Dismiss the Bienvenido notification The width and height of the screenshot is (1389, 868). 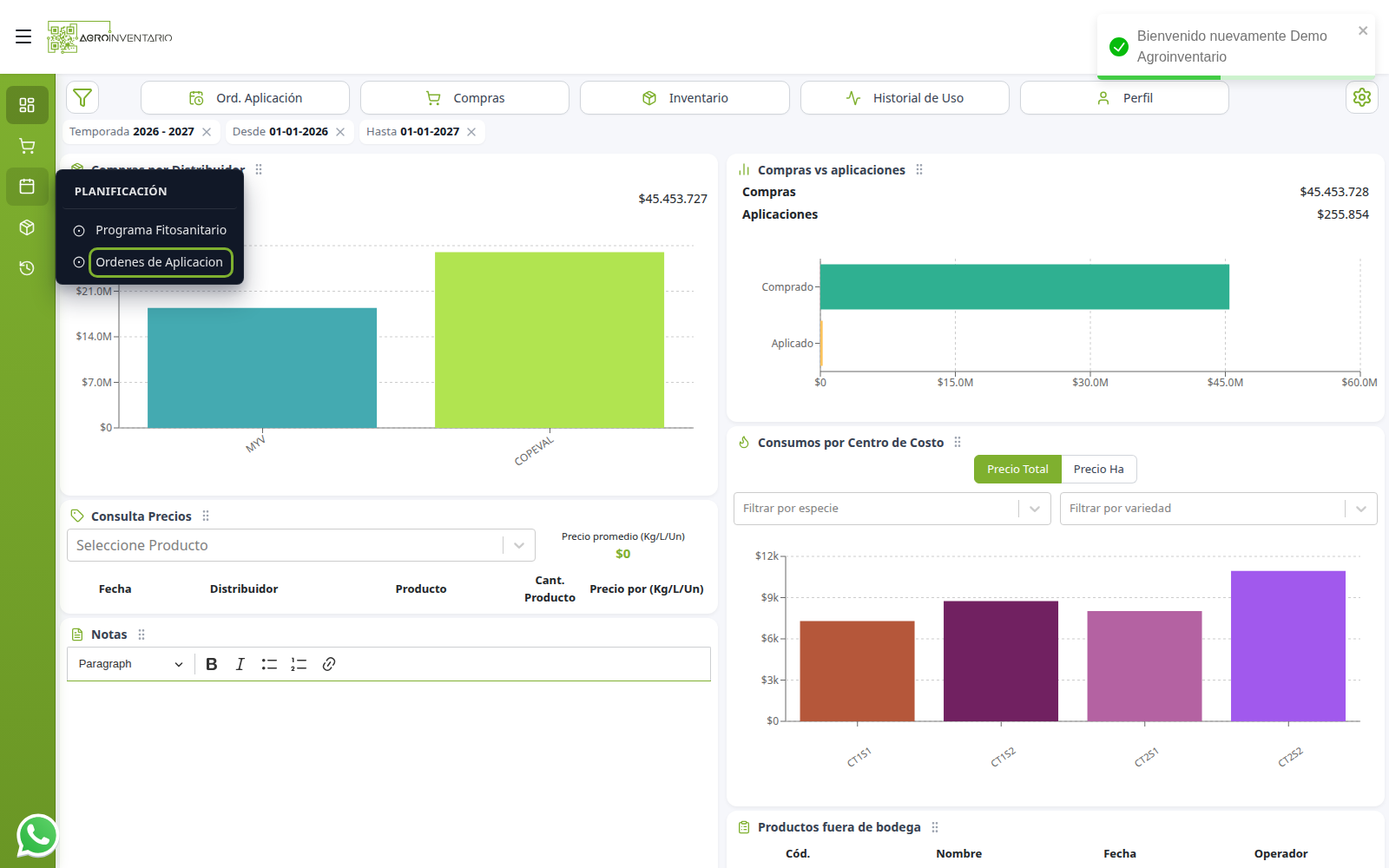[1363, 30]
